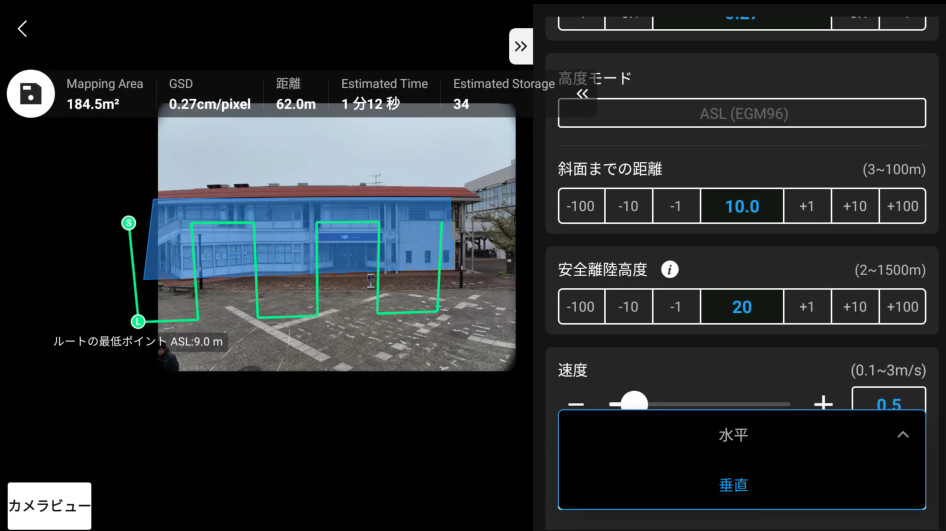Viewport: 946px width, 531px height.
Task: Switch to カメラビュー
Action: pos(49,506)
